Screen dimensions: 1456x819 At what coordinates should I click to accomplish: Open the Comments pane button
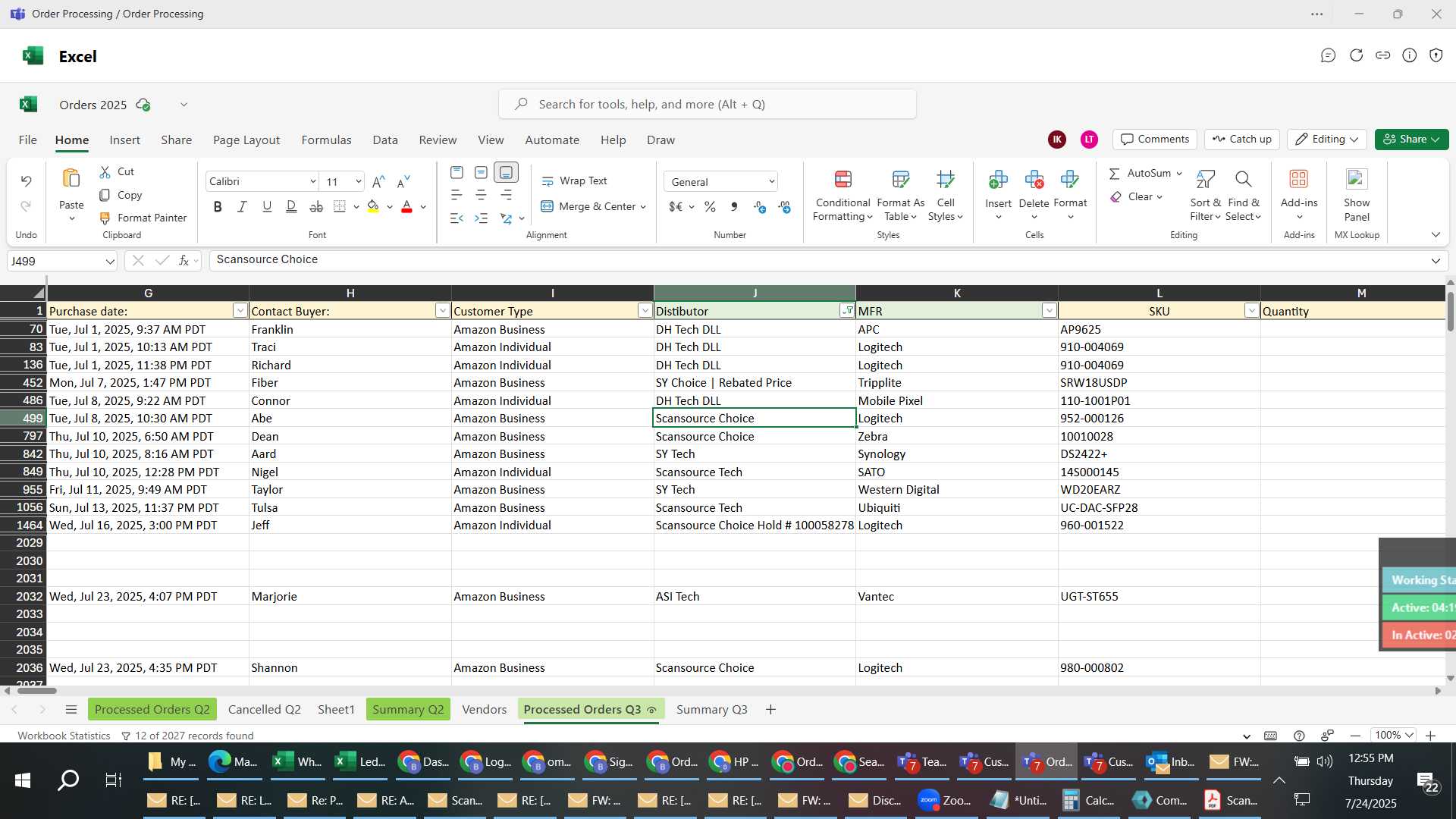click(1154, 140)
